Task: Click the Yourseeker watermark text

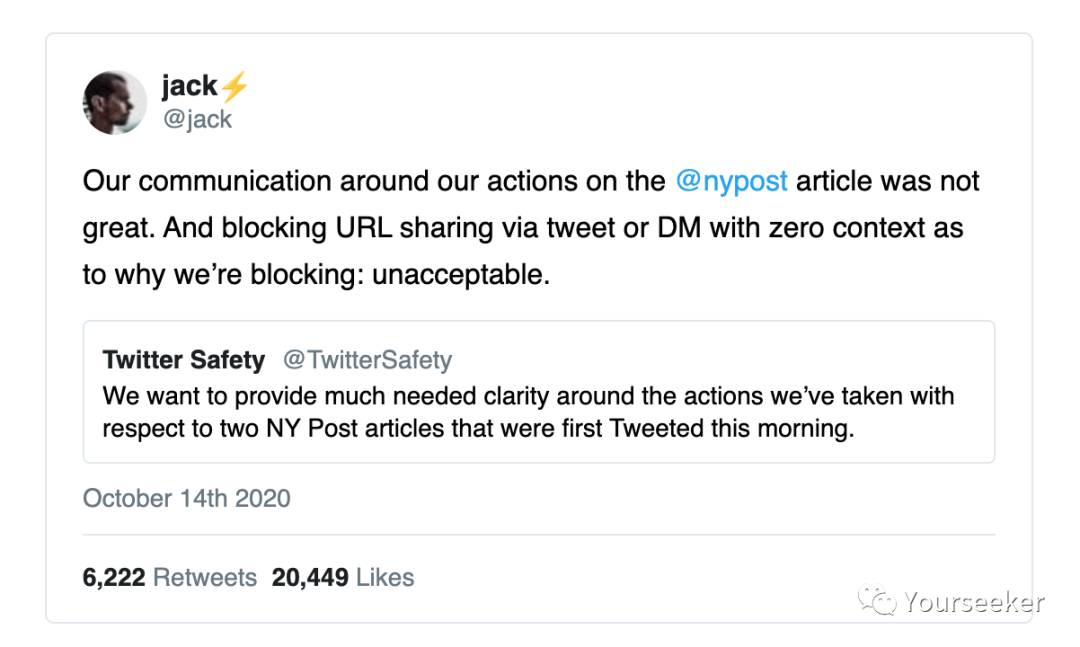Action: click(x=973, y=602)
